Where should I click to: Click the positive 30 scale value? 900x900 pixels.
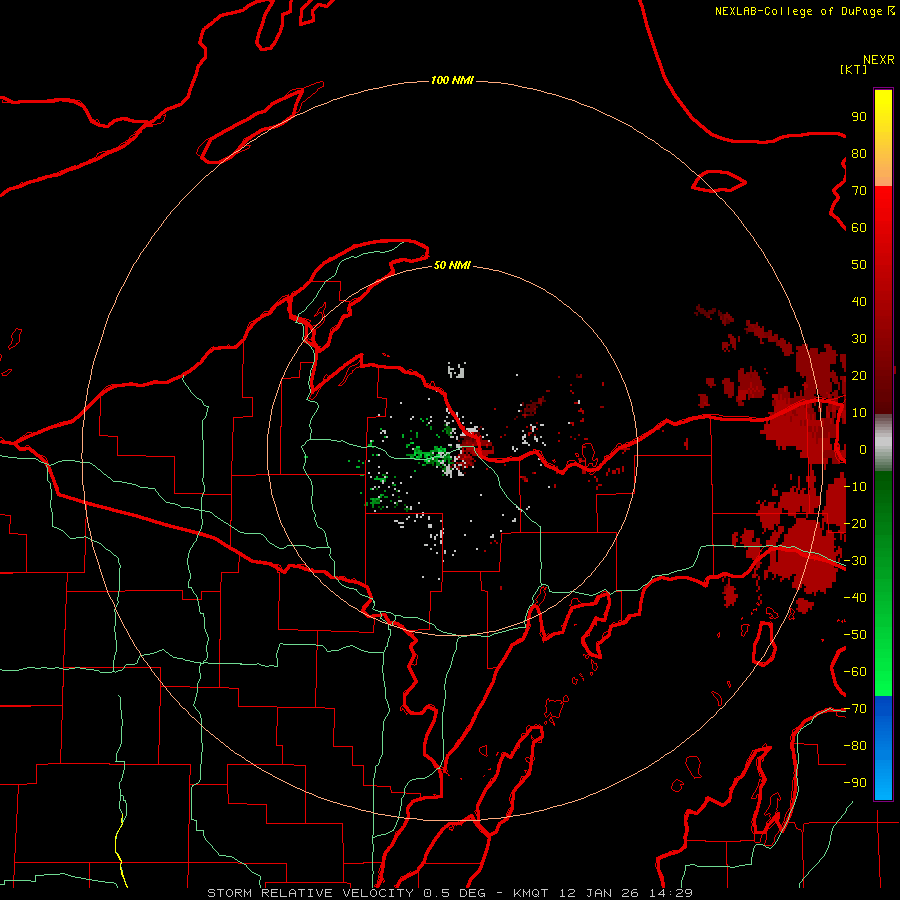859,339
